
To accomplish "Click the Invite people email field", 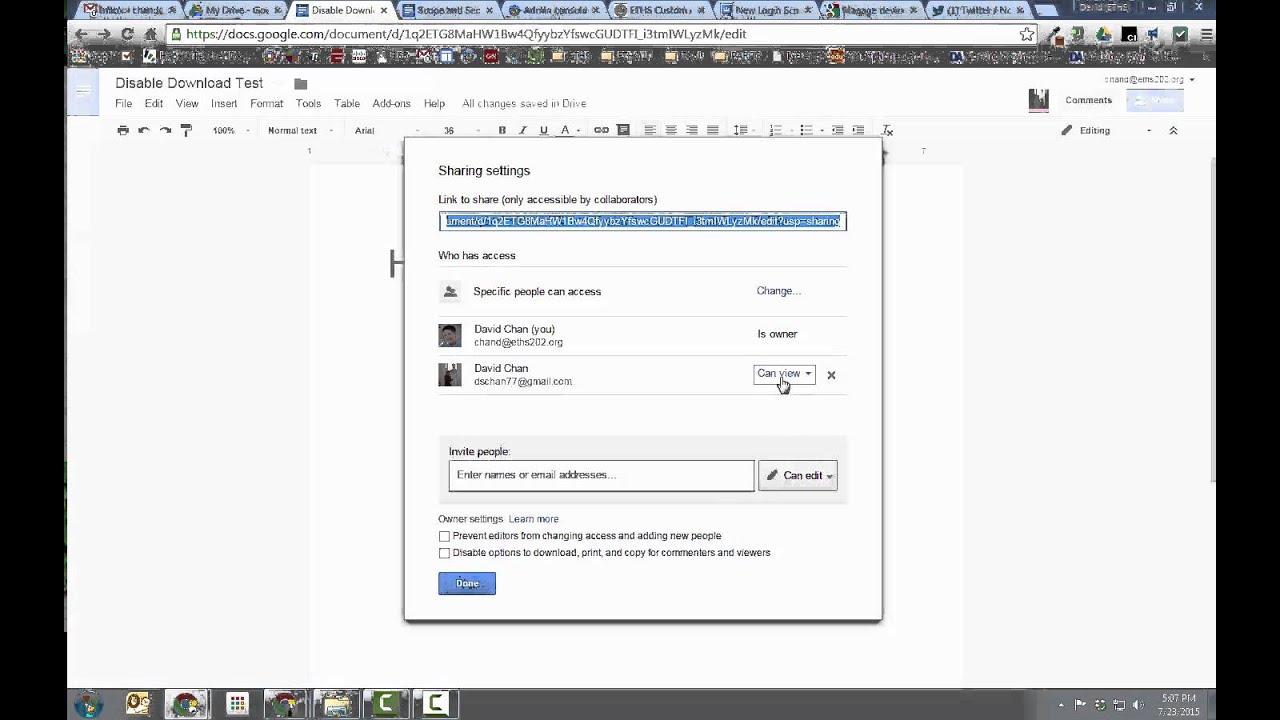I will click(x=601, y=476).
